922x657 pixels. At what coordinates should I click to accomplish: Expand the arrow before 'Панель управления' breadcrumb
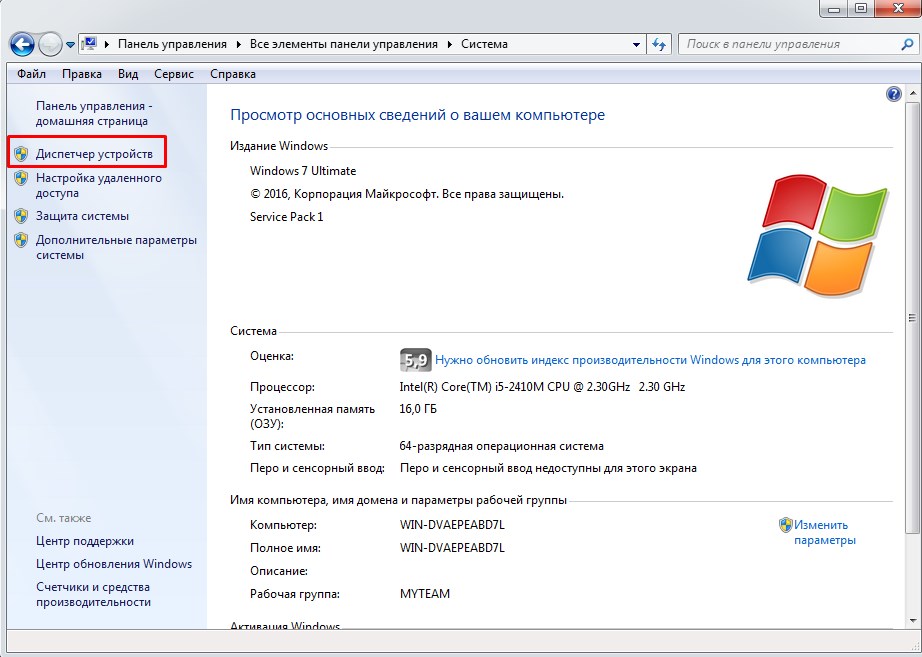point(107,45)
